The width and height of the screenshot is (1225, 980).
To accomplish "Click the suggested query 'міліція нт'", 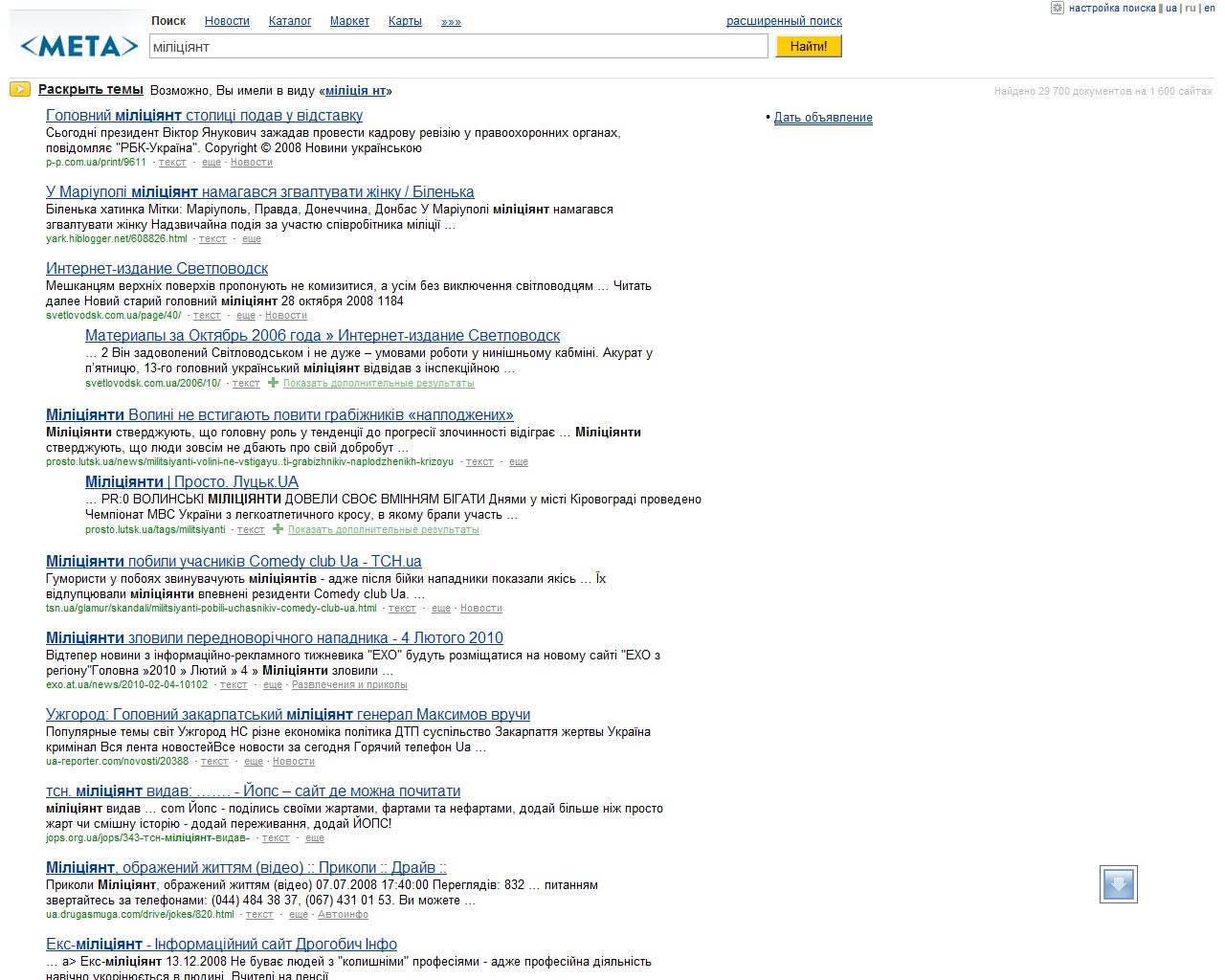I will [x=355, y=91].
